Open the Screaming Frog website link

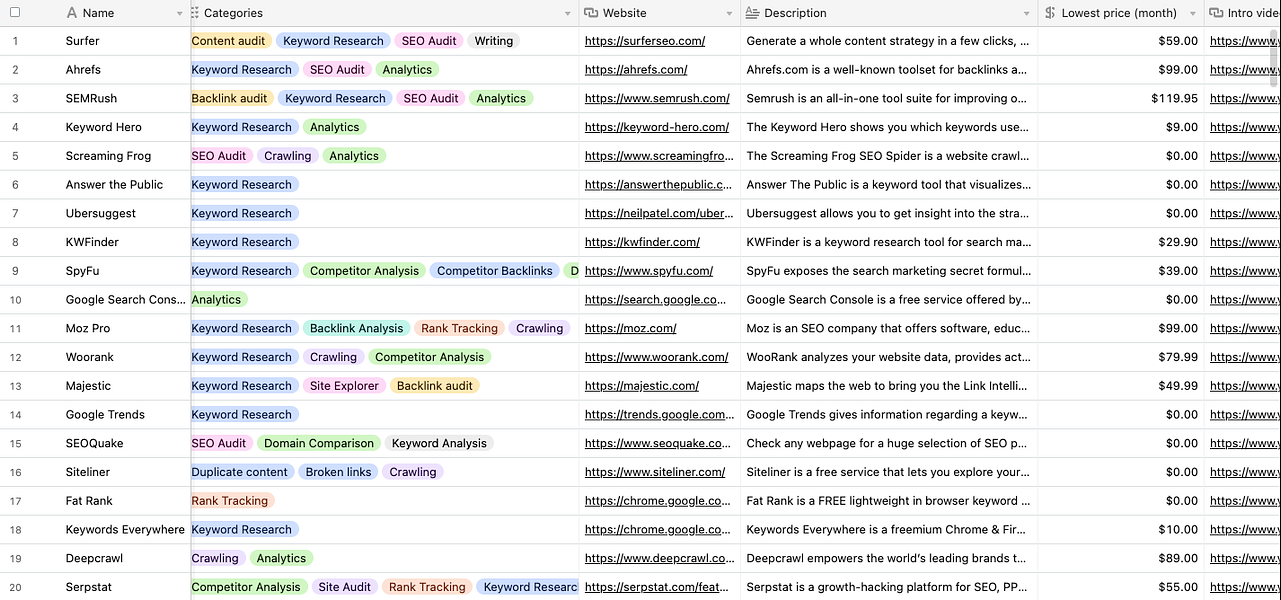(658, 156)
